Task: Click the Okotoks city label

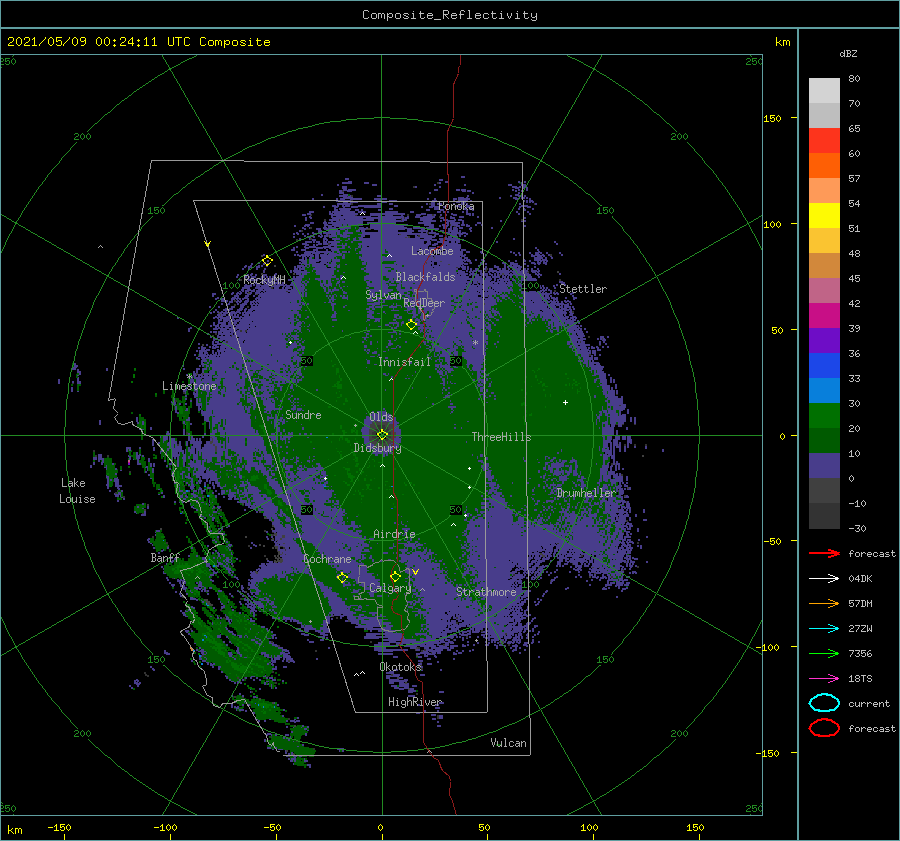Action: coord(400,666)
